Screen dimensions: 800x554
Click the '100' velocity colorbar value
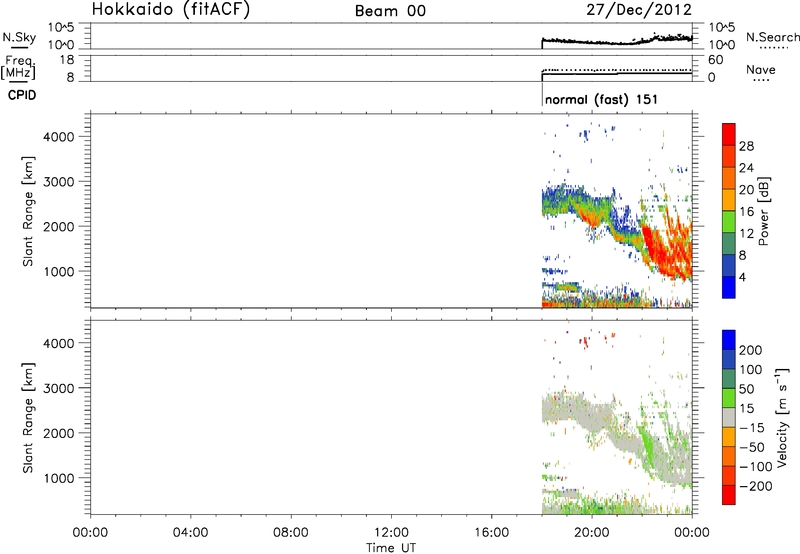[751, 370]
